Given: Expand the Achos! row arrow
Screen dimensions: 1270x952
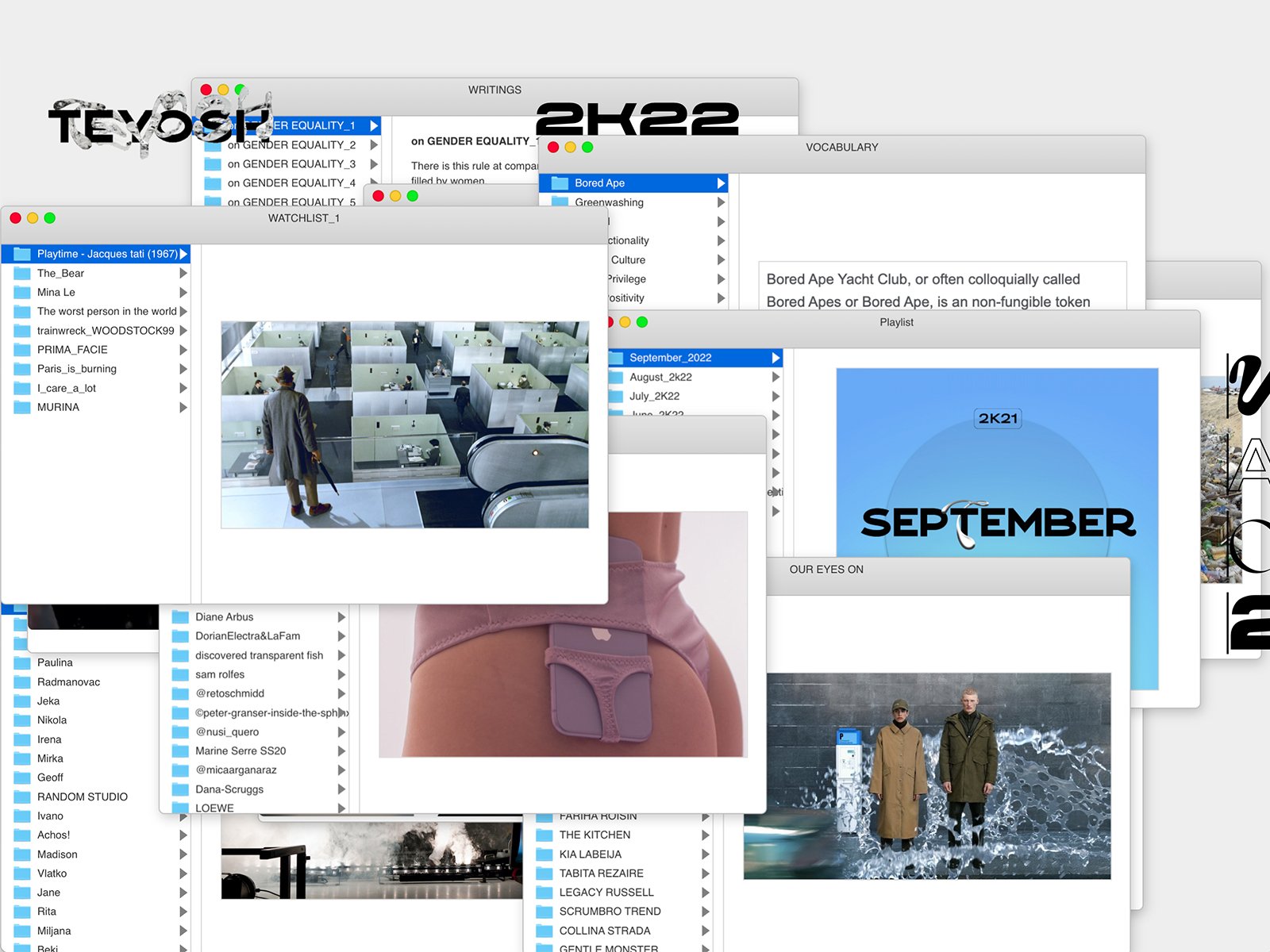Looking at the screenshot, I should tap(183, 835).
